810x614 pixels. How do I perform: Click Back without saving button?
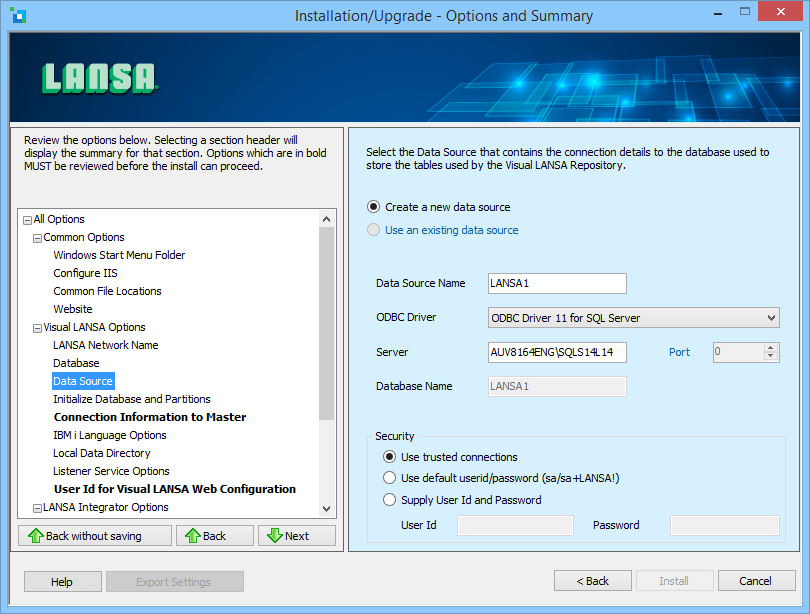coord(95,536)
